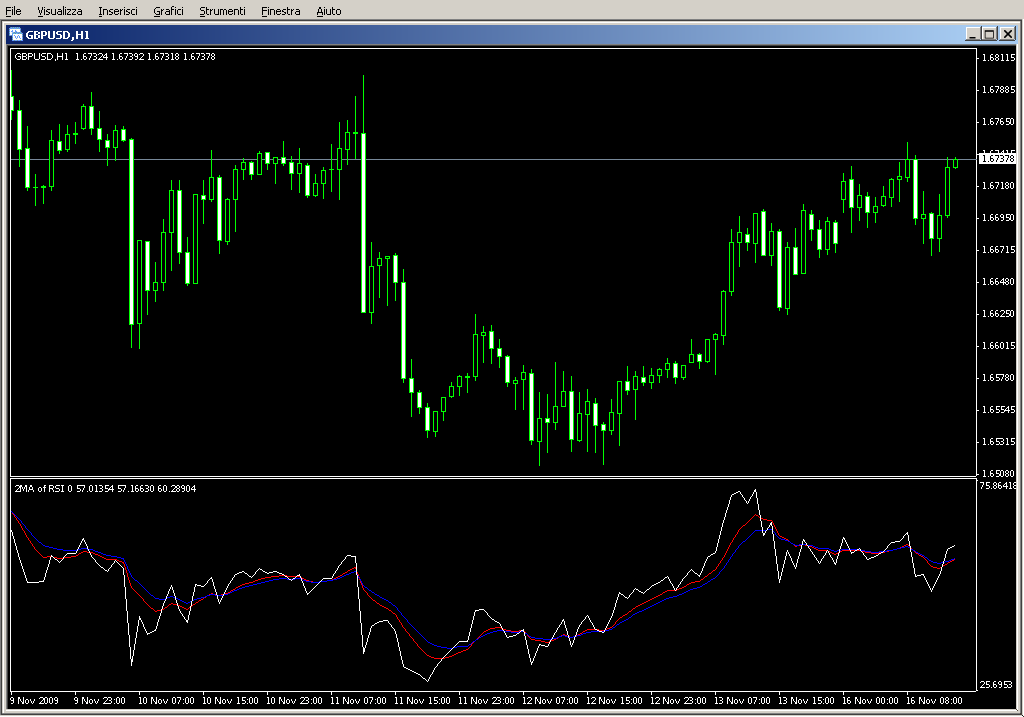This screenshot has height=717, width=1024.
Task: Click the 16 Nov 08:00 time label
Action: [934, 701]
